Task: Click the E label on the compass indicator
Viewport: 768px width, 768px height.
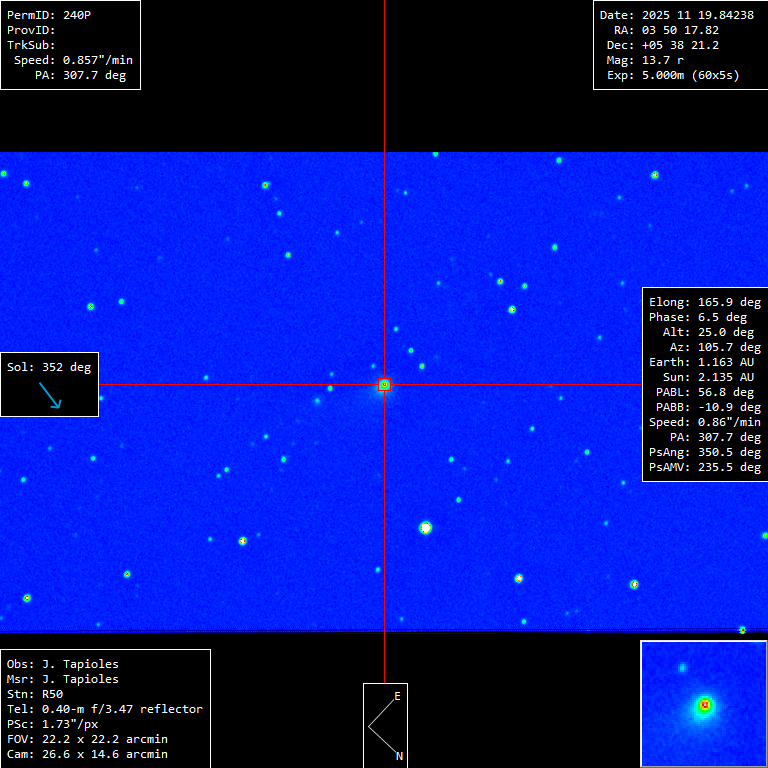Action: coord(397,696)
